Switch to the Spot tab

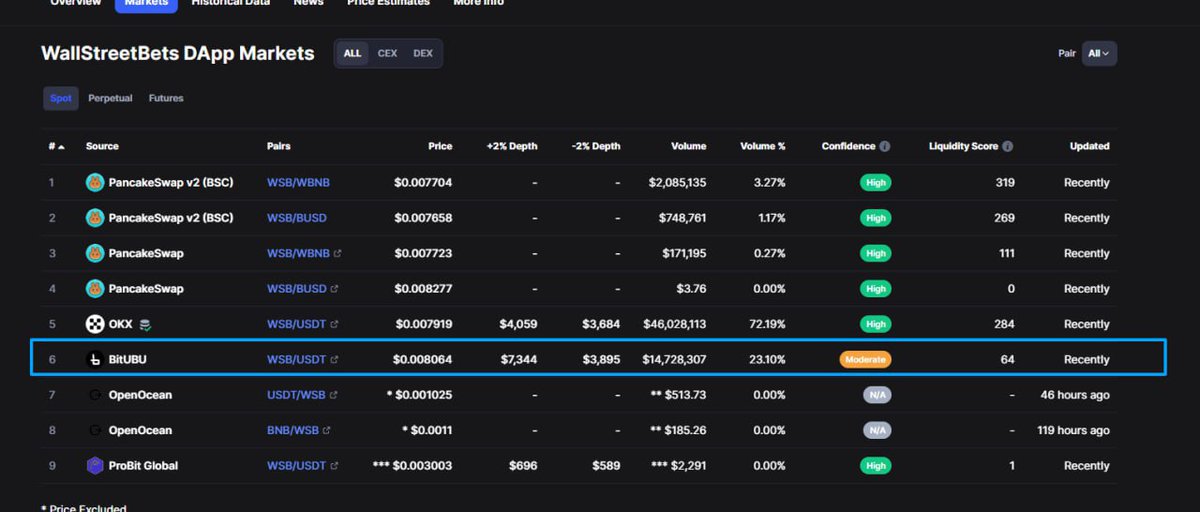[61, 98]
